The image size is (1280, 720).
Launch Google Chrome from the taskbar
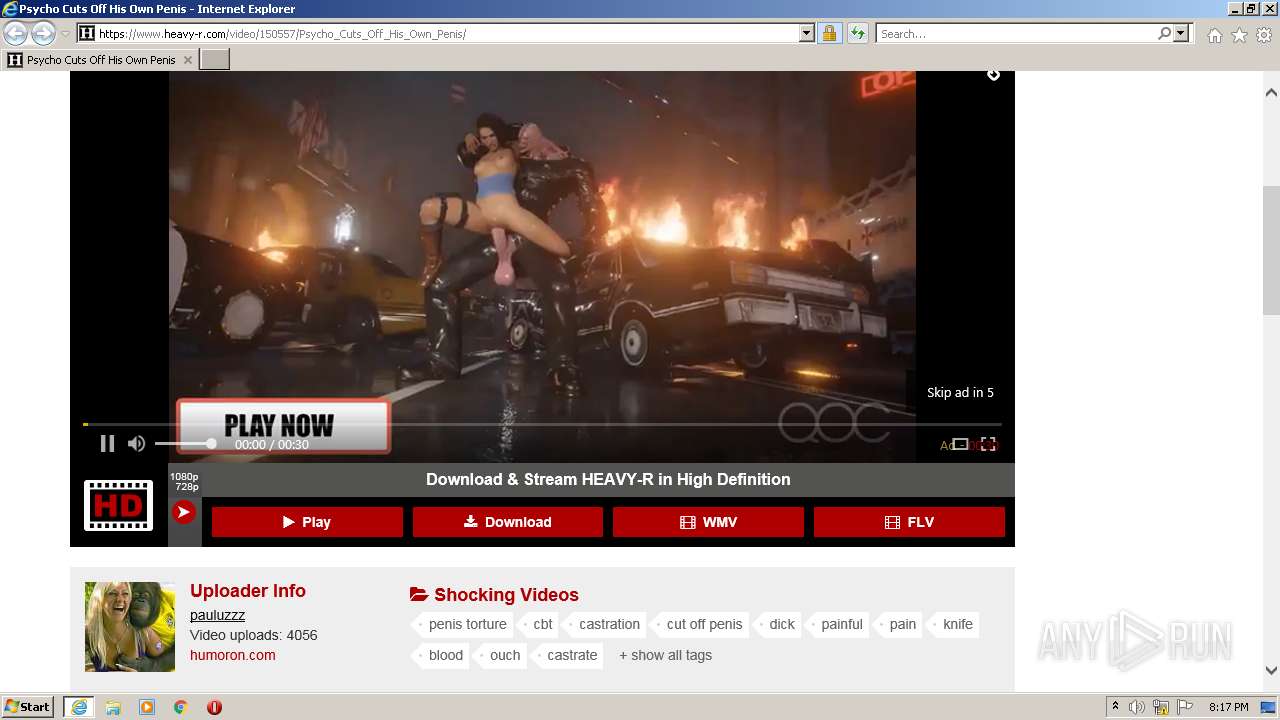click(x=181, y=707)
